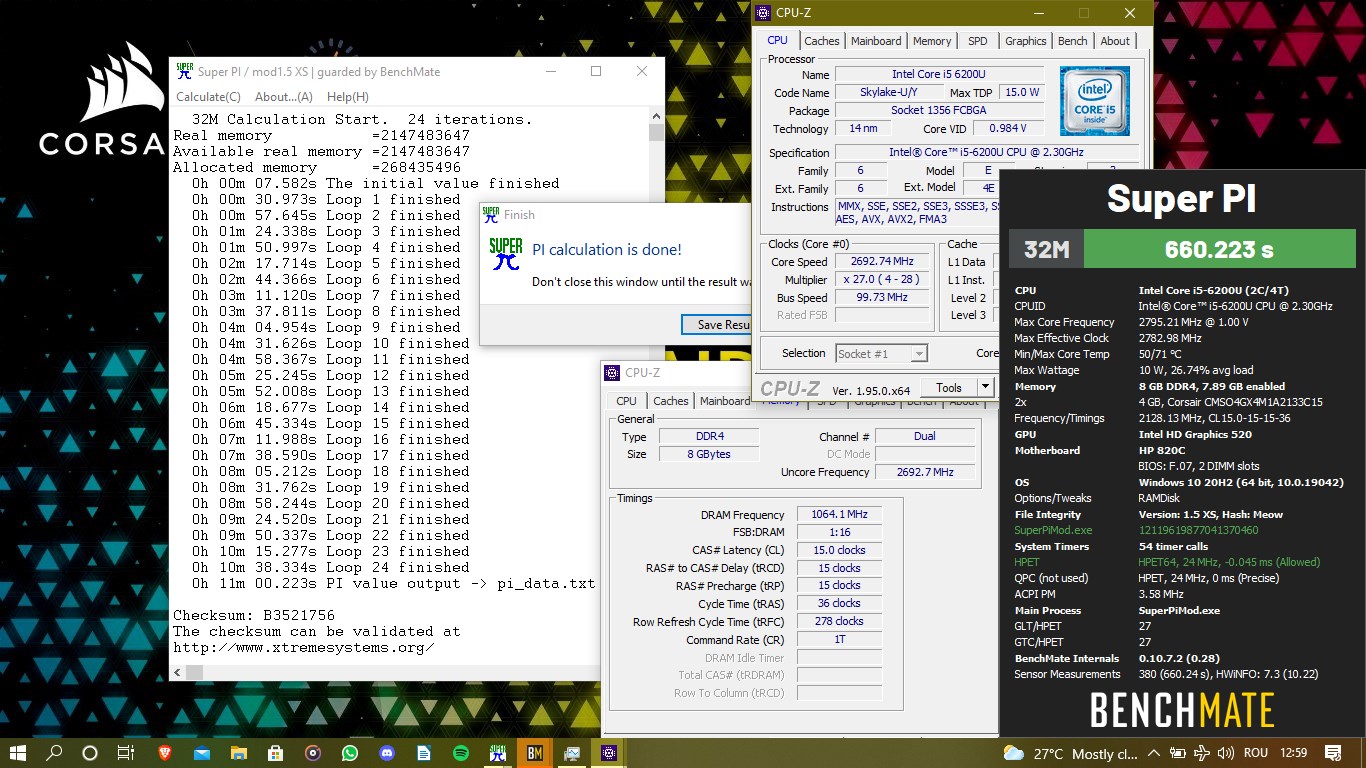The height and width of the screenshot is (768, 1366).
Task: Open the Groove Music taskbar icon
Action: pyautogui.click(x=312, y=753)
